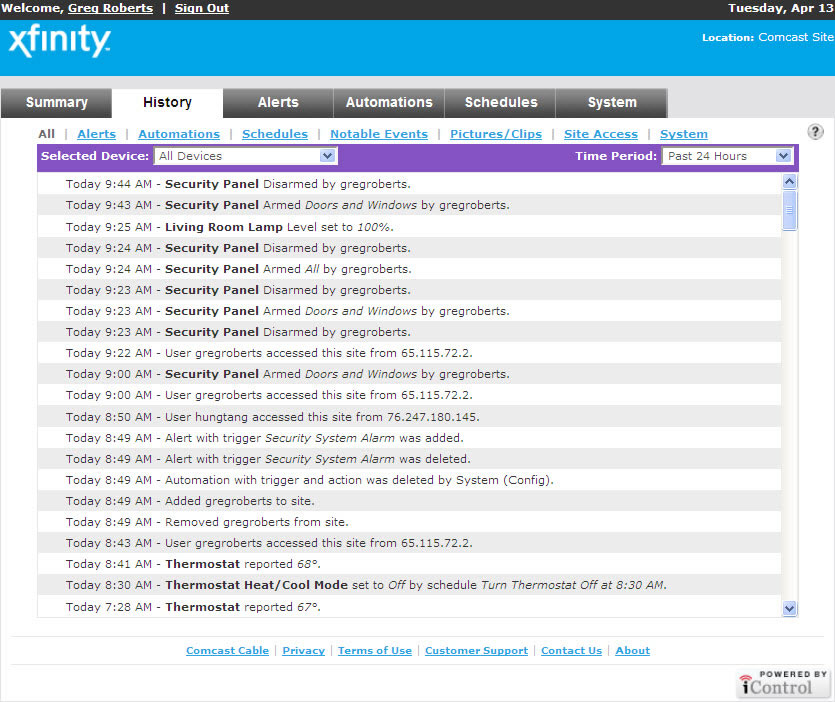Filter history by Notable Events
835x702 pixels.
[379, 134]
